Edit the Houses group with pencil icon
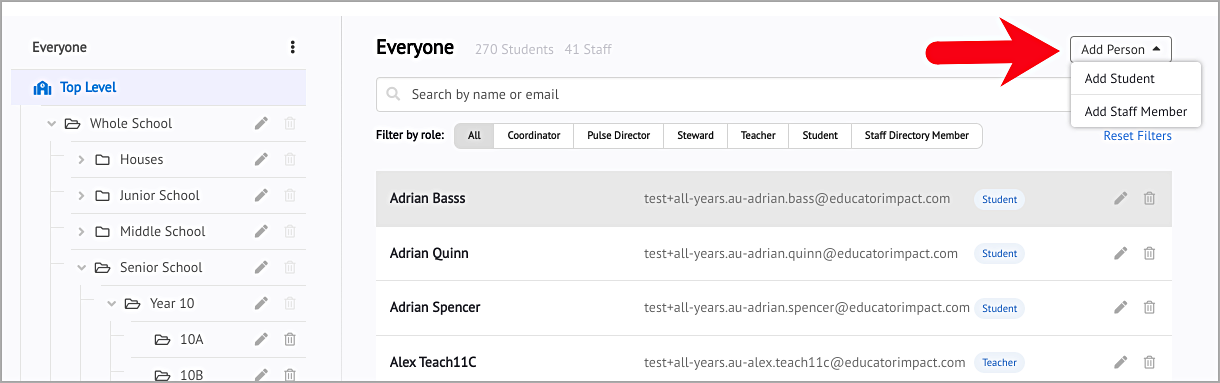The width and height of the screenshot is (1220, 383). (x=261, y=159)
